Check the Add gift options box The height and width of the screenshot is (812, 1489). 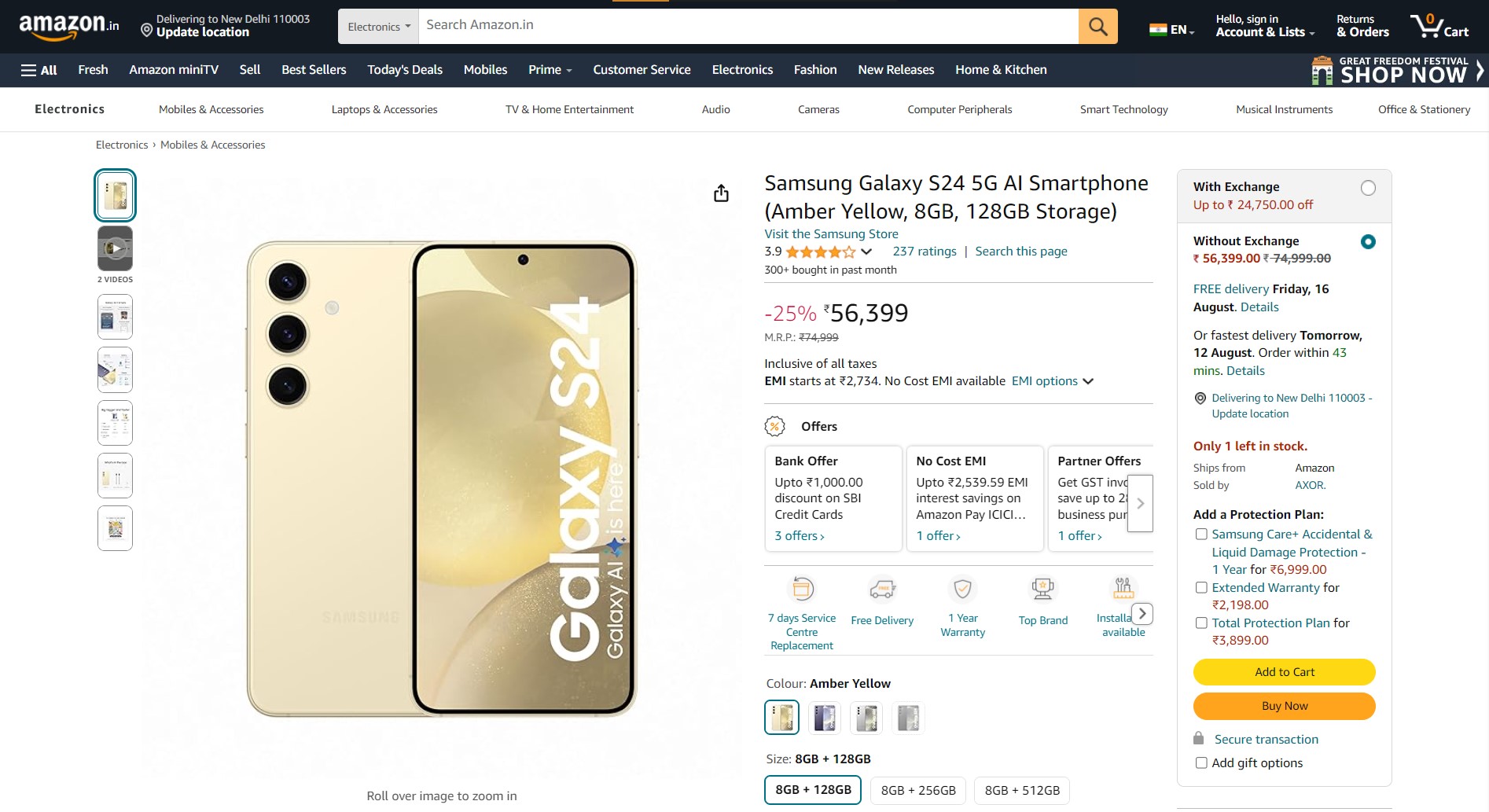click(x=1200, y=762)
